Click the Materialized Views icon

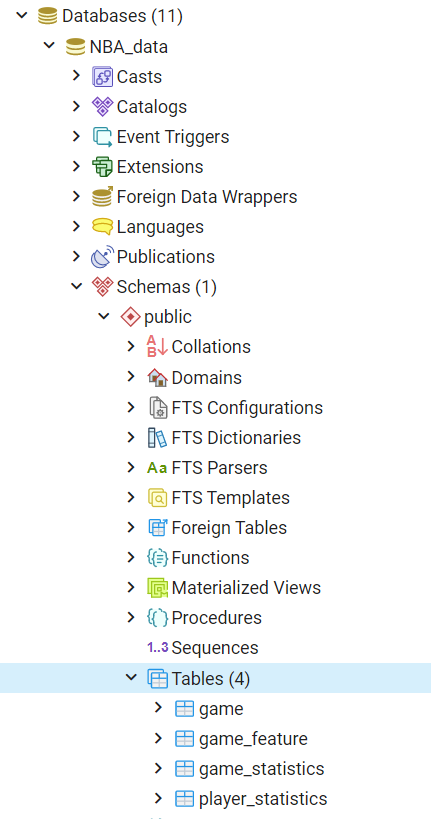pyautogui.click(x=157, y=588)
